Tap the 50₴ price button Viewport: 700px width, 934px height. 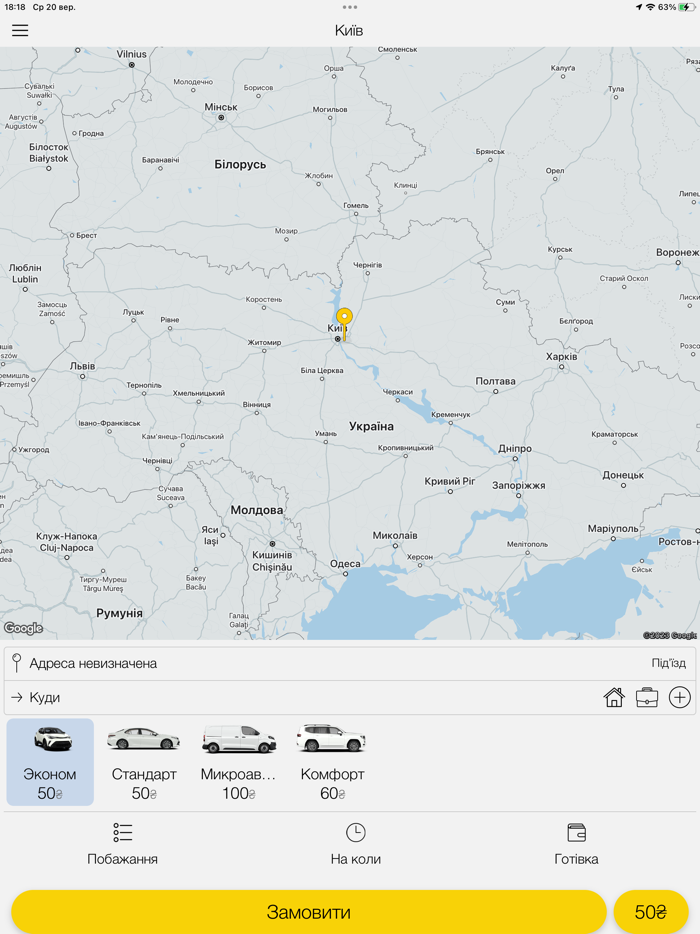[x=651, y=912]
